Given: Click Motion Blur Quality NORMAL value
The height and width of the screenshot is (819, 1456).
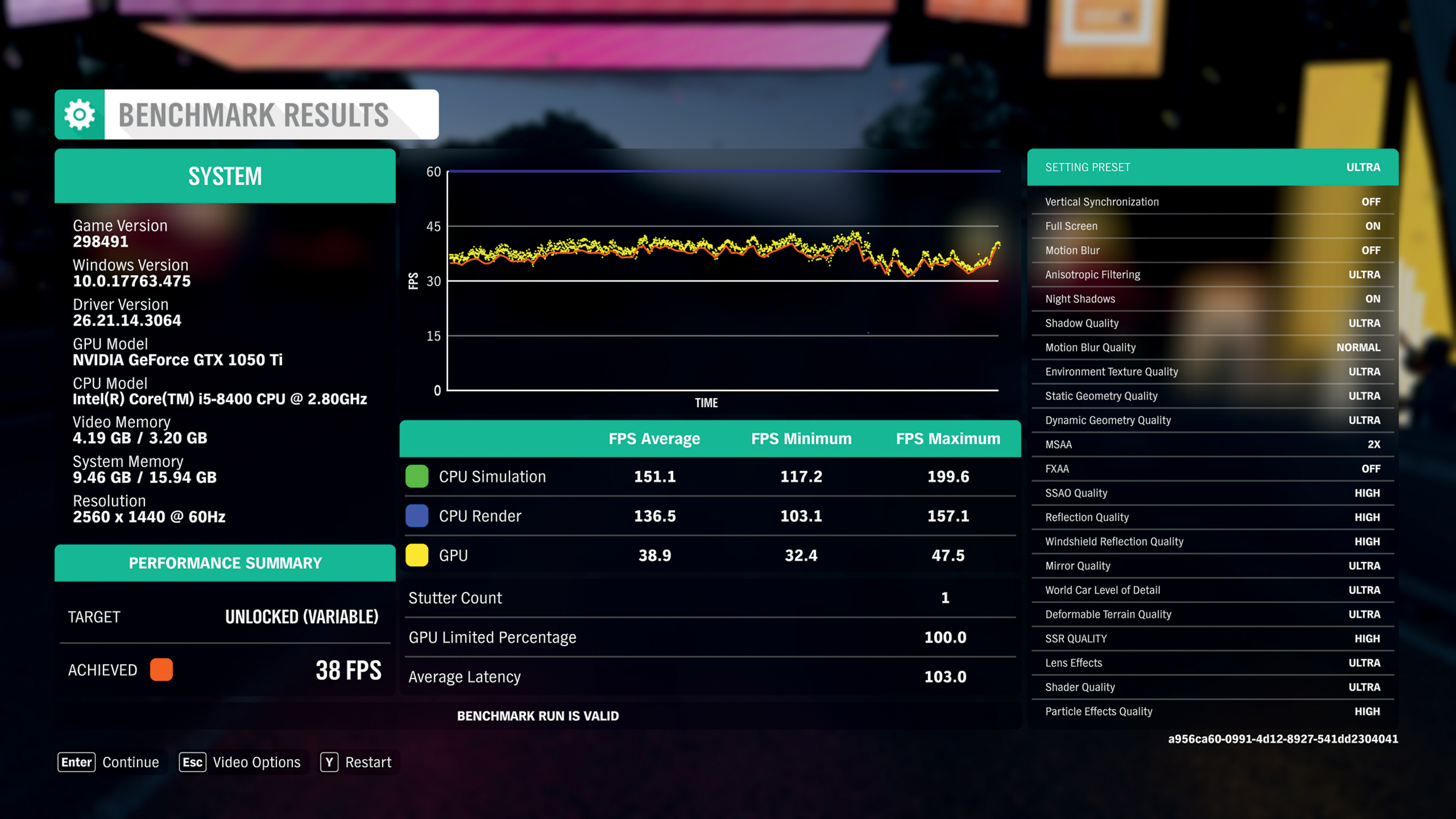Looking at the screenshot, I should 1358,348.
